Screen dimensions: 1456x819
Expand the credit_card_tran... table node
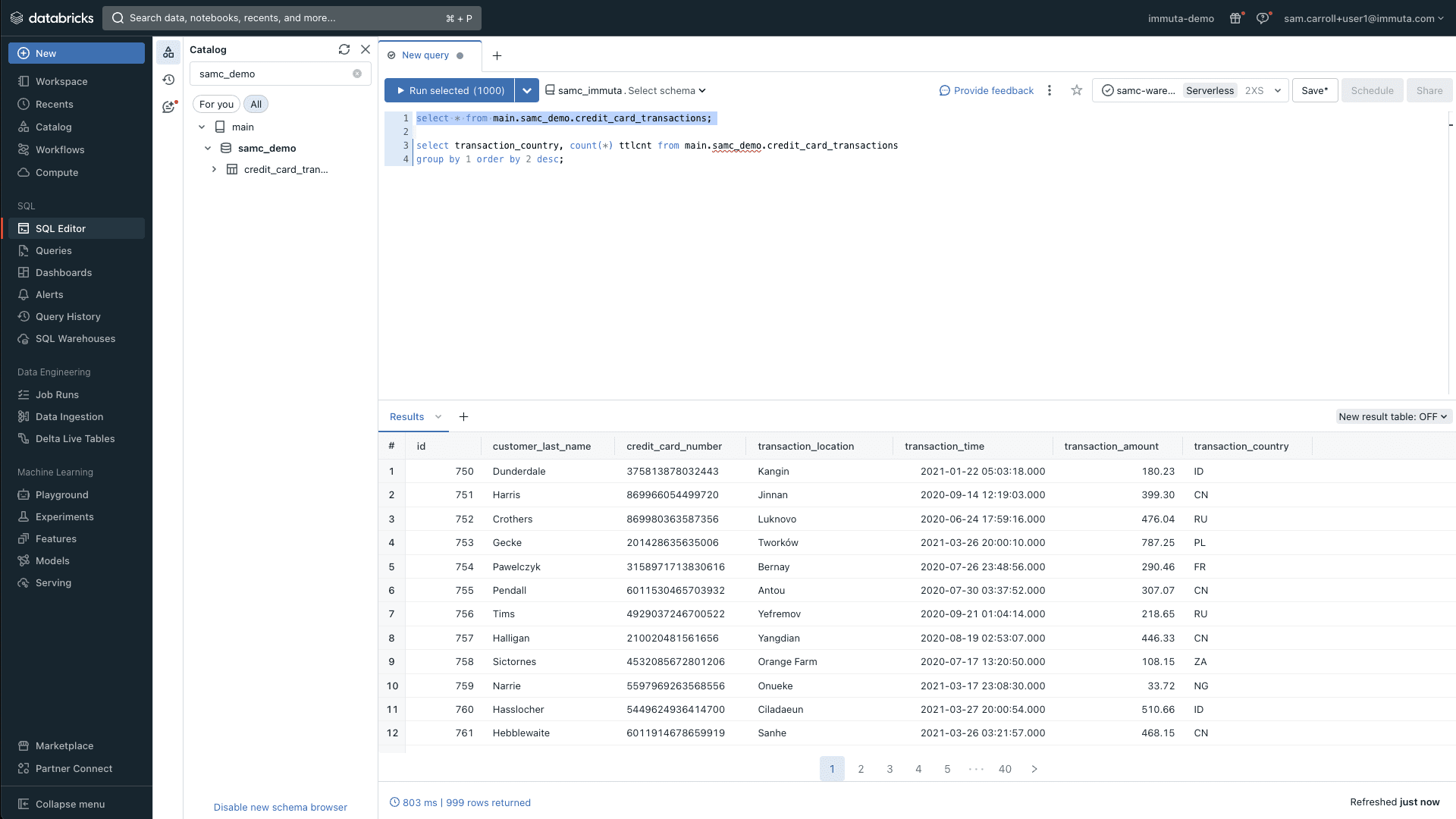pyautogui.click(x=214, y=169)
